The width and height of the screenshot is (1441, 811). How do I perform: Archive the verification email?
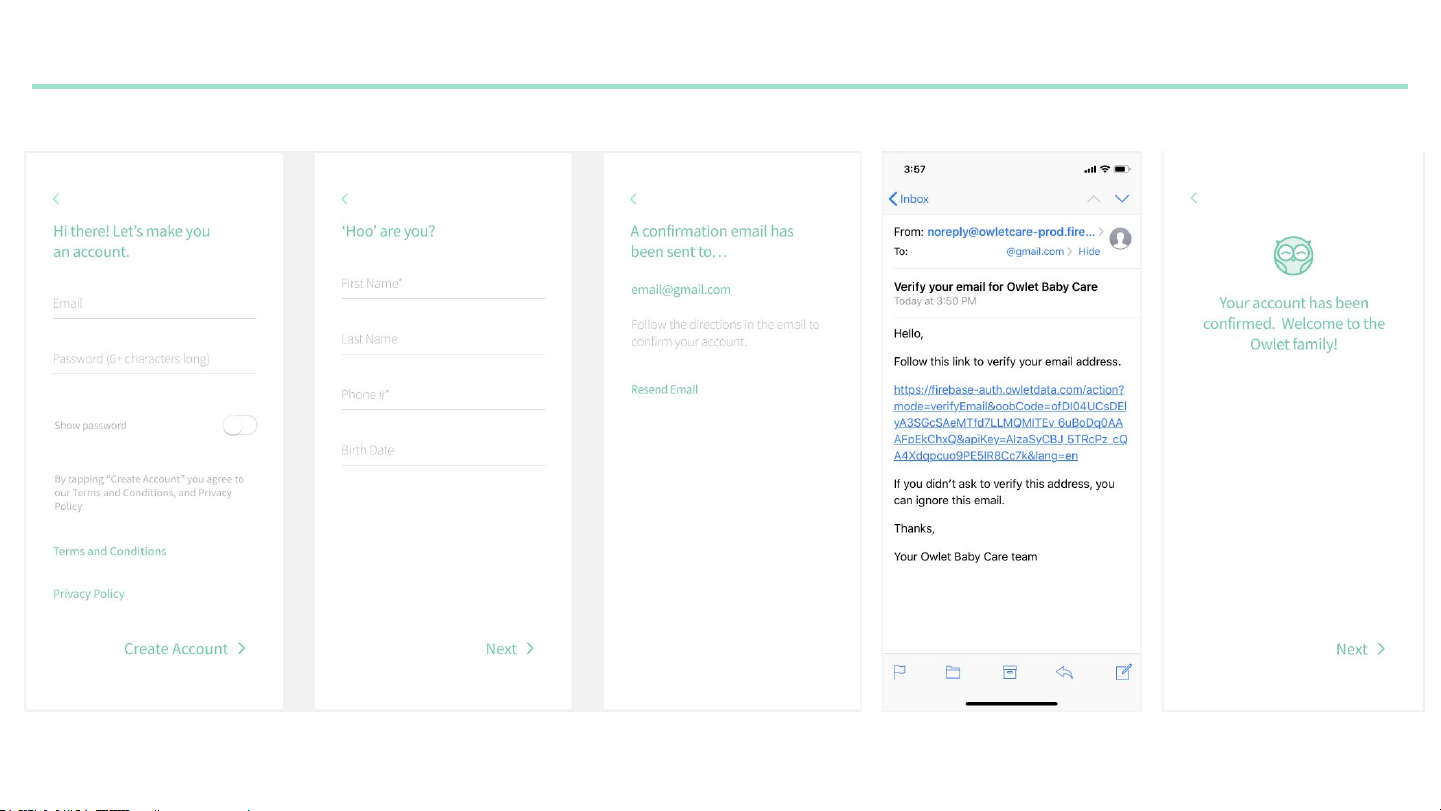tap(1010, 673)
